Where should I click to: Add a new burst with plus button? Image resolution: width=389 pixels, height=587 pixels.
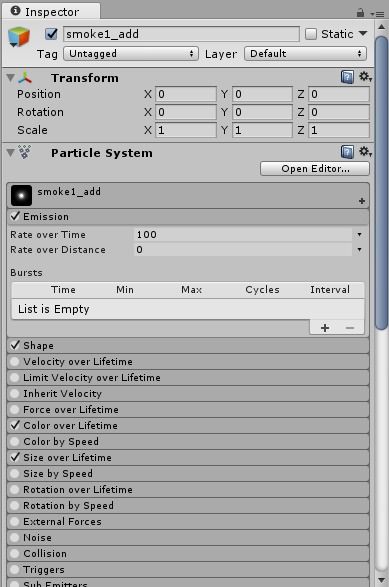[325, 328]
